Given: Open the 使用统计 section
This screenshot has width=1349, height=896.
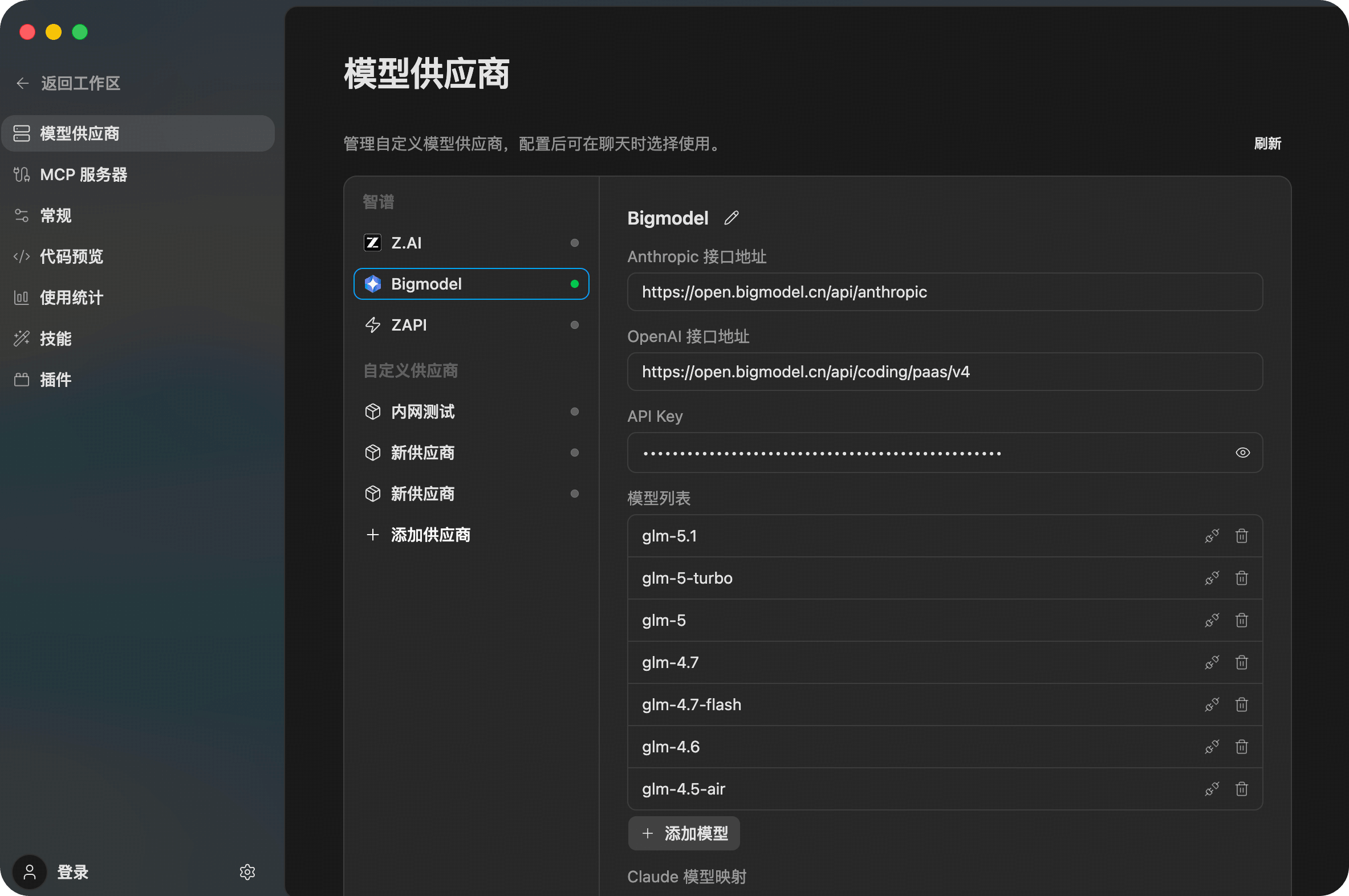Looking at the screenshot, I should (71, 298).
